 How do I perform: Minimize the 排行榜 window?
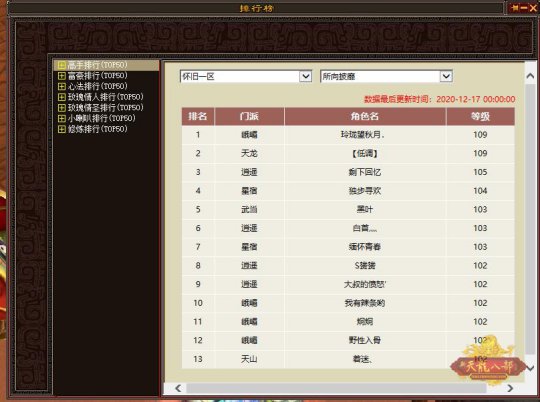[x=524, y=8]
